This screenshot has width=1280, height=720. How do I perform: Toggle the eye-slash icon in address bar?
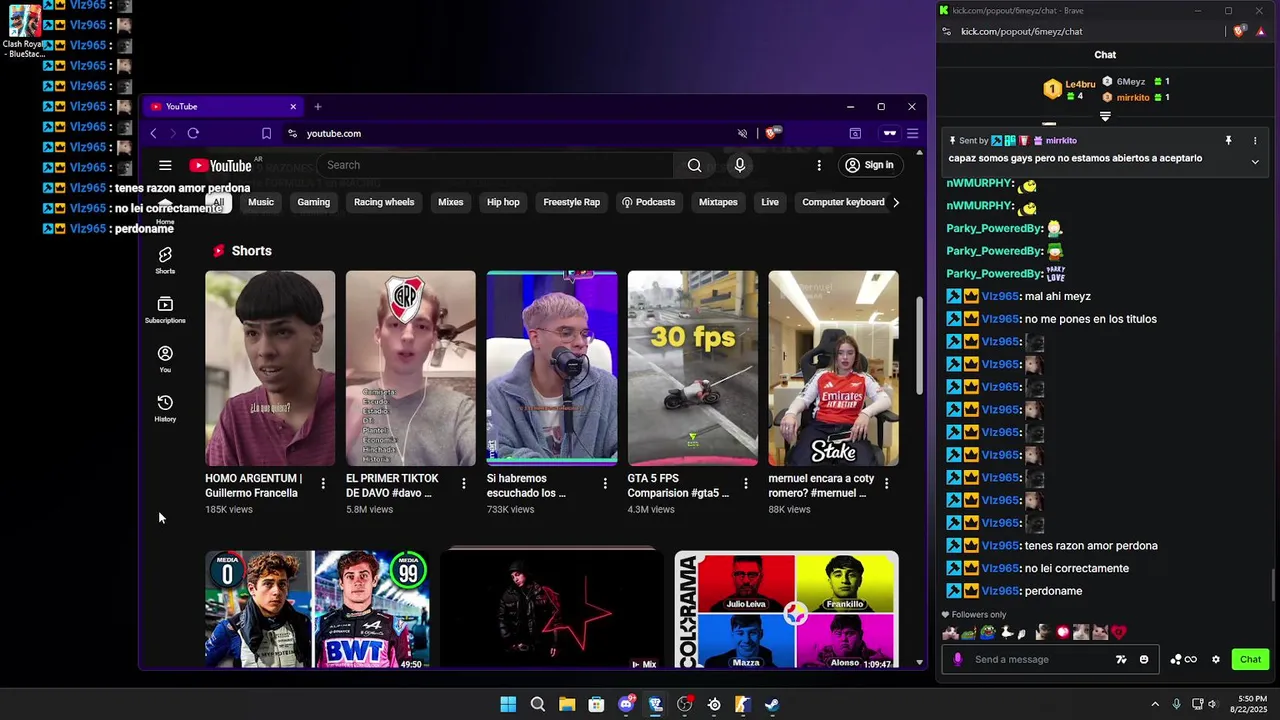pyautogui.click(x=742, y=133)
